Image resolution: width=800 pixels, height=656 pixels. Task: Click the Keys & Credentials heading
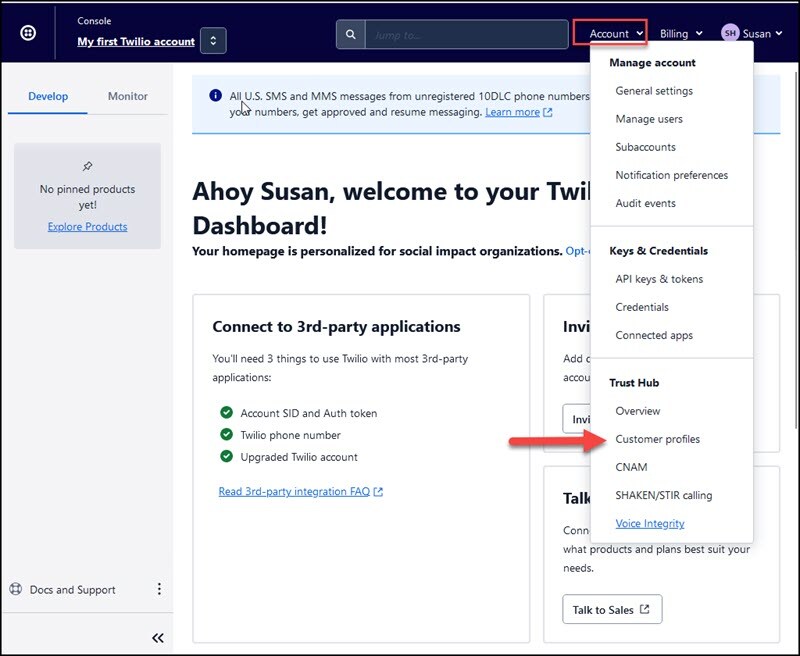coord(658,251)
